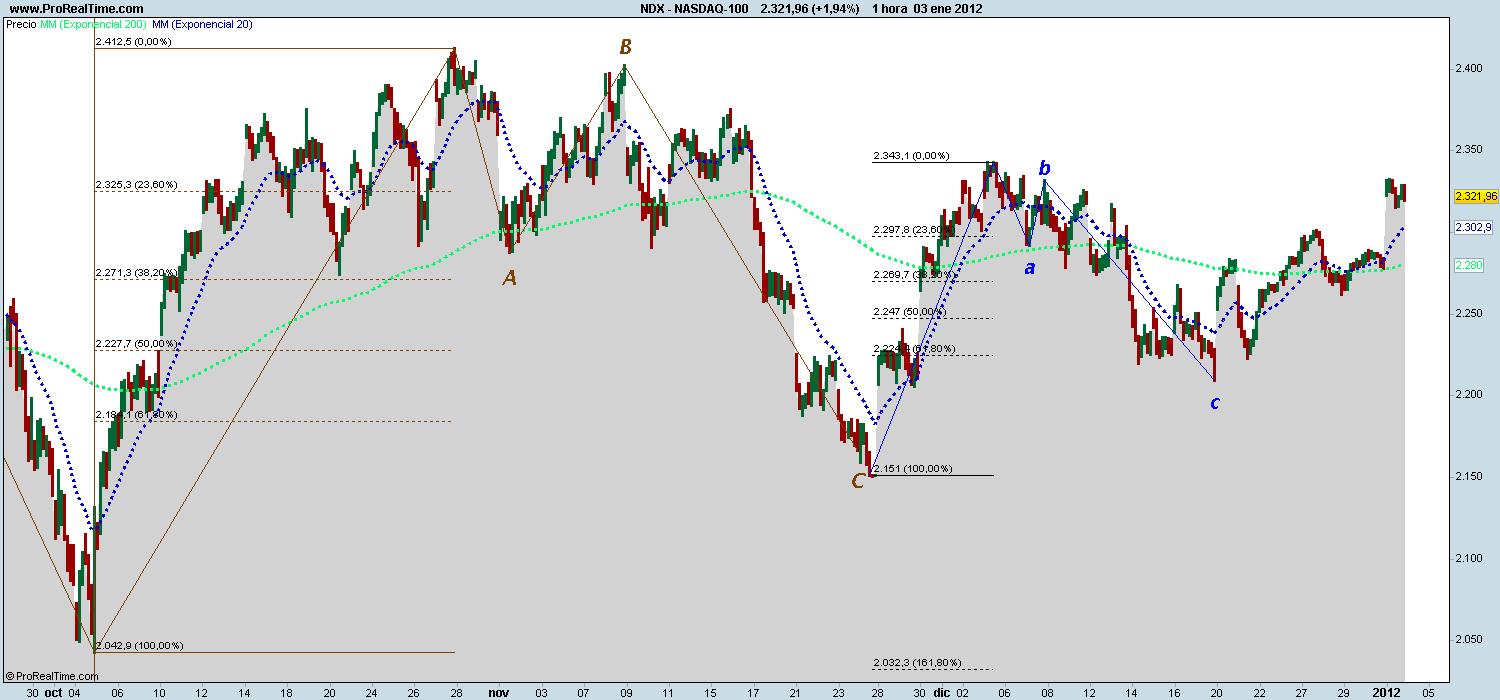Click the "09" date label on time axis

(x=626, y=692)
